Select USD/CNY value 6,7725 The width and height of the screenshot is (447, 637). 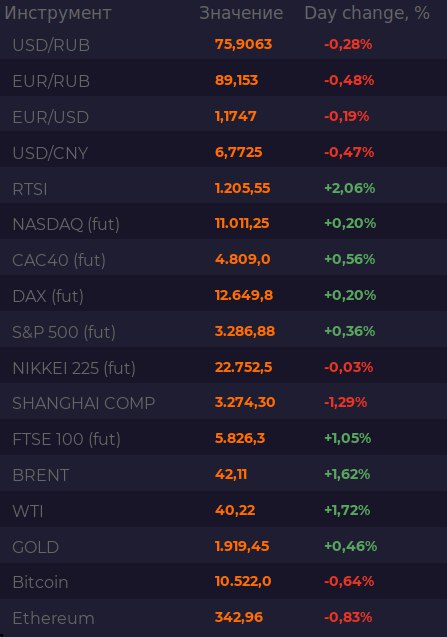[x=239, y=152]
